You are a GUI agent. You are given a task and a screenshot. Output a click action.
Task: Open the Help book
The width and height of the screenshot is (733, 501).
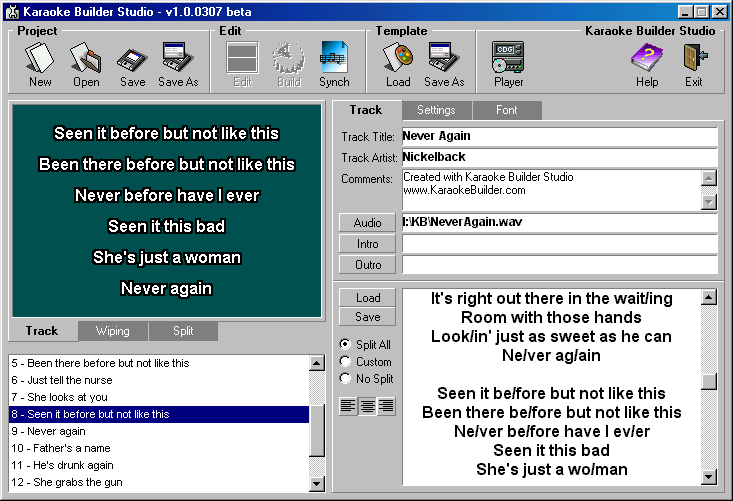(647, 64)
